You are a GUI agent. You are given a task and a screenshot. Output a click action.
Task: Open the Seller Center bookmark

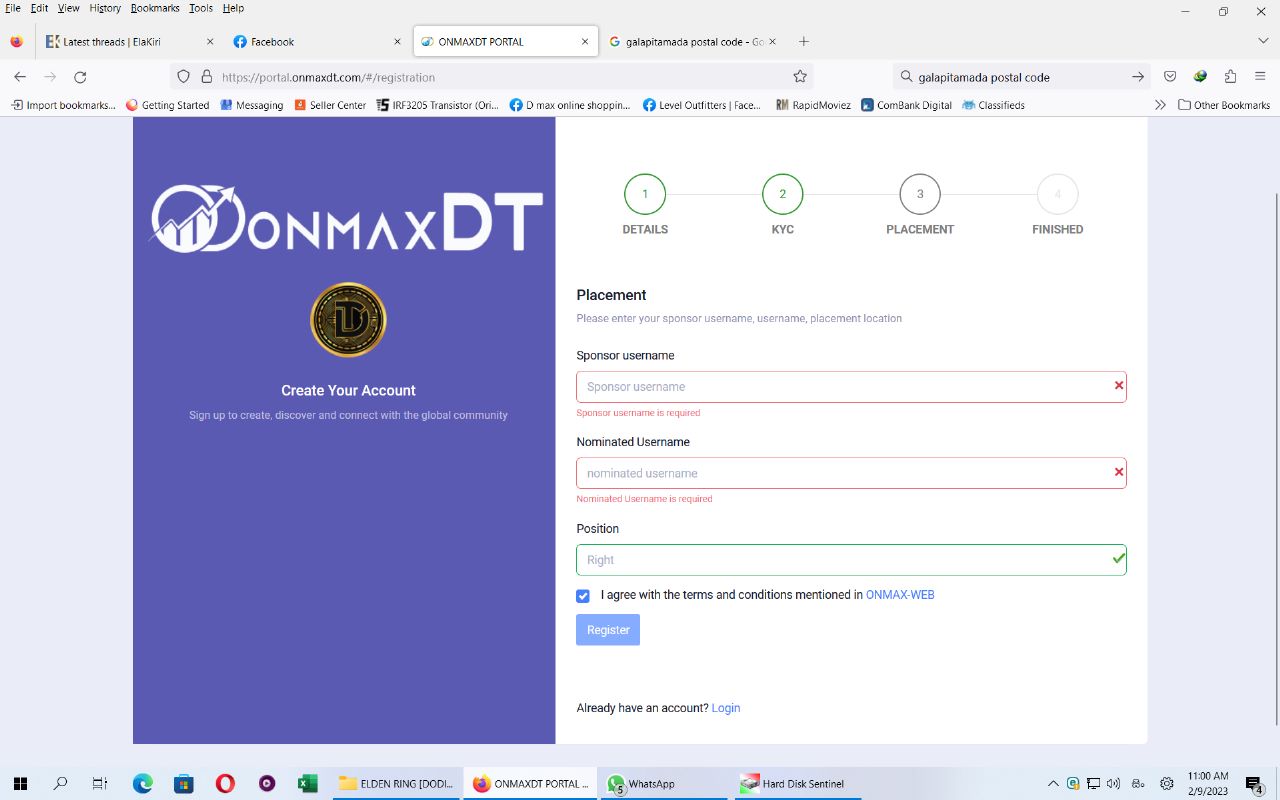[330, 105]
